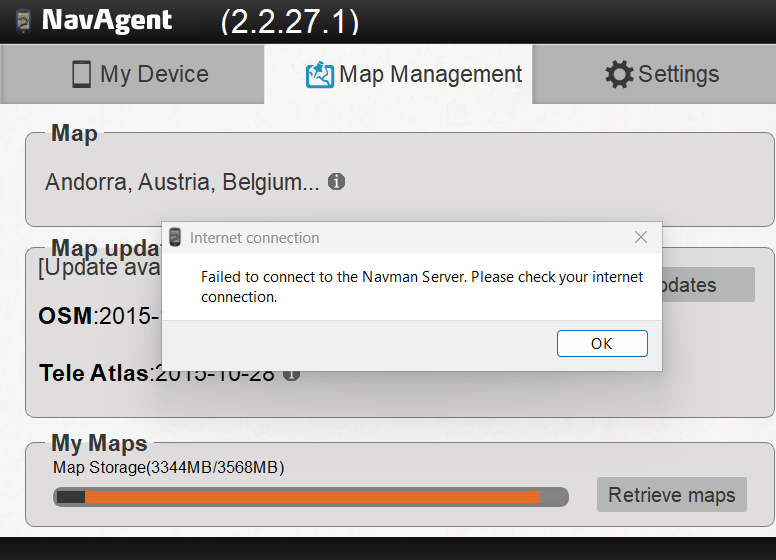The image size is (776, 560).
Task: Click the NavAgent version number 2.2.27.1
Action: [x=290, y=22]
